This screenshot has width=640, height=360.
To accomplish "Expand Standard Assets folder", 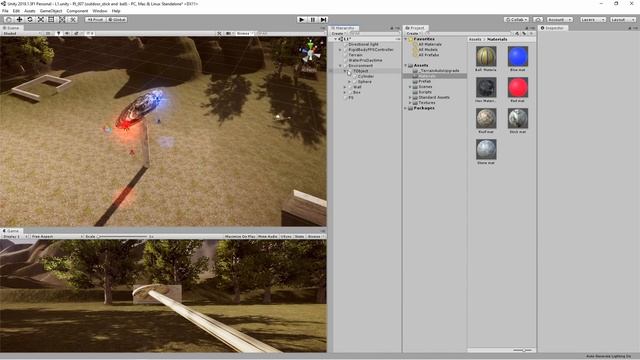I will coord(410,97).
